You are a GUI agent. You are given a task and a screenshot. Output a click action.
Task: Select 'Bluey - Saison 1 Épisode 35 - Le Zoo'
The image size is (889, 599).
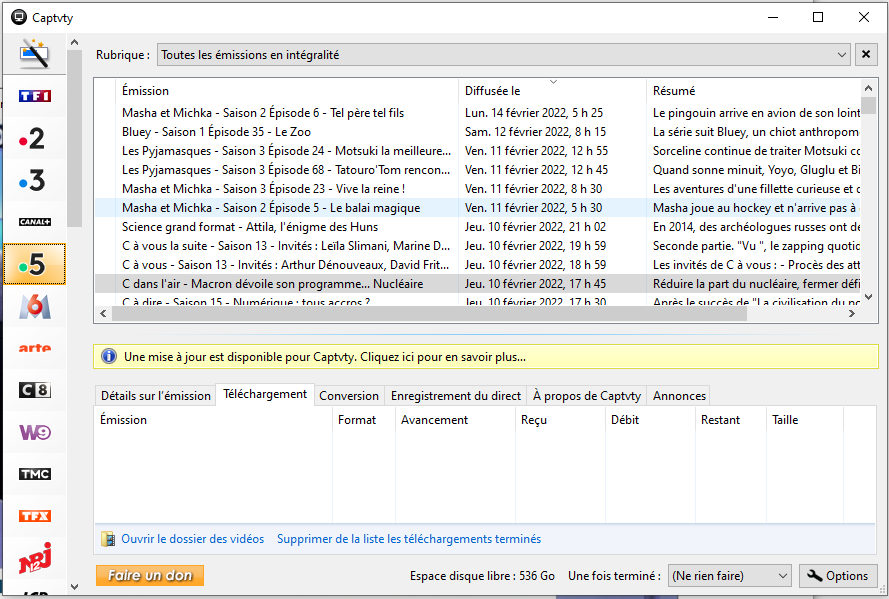[x=477, y=132]
